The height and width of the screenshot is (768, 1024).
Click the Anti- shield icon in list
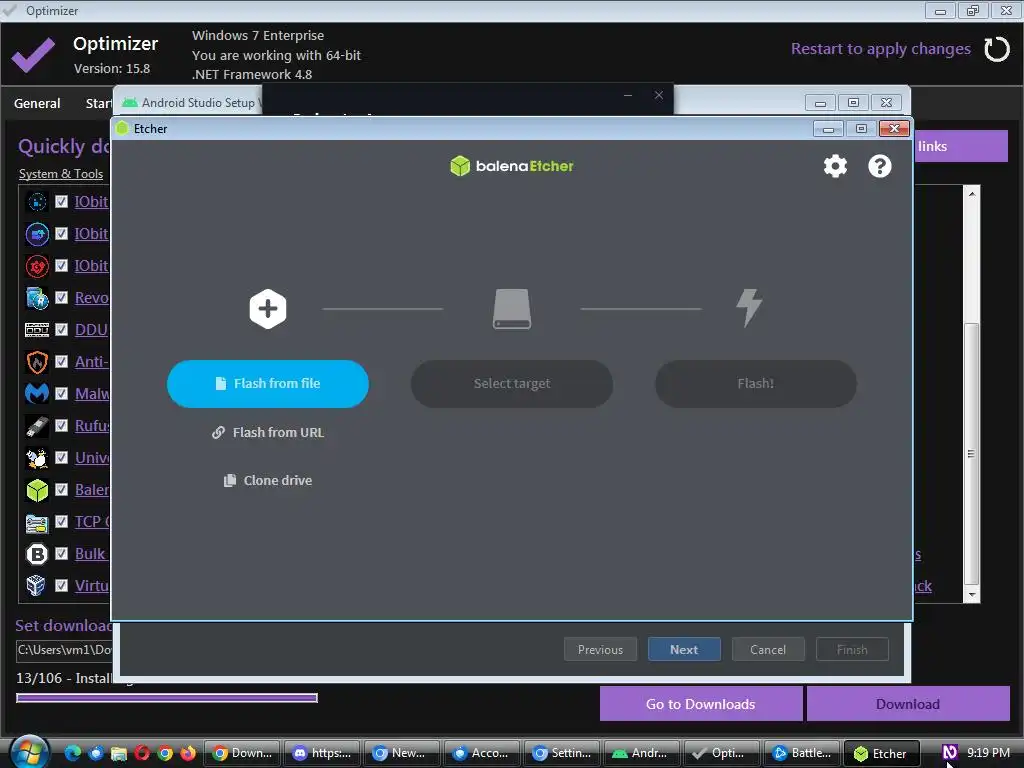(37, 362)
